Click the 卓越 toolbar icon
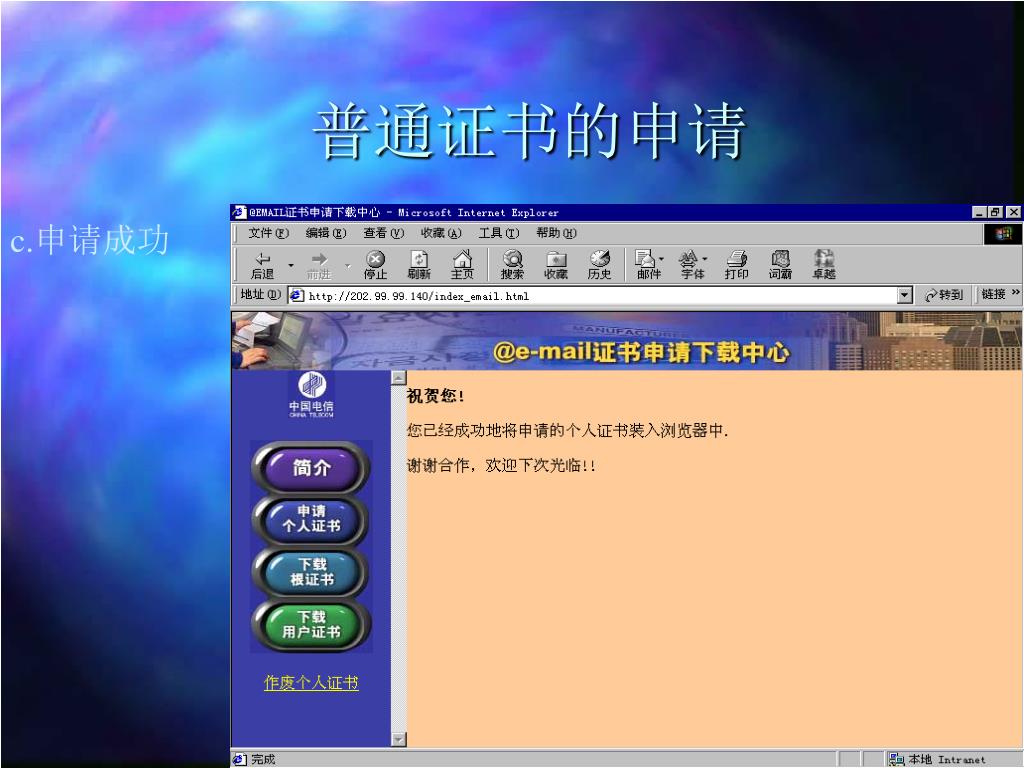1024x768 pixels. [824, 265]
